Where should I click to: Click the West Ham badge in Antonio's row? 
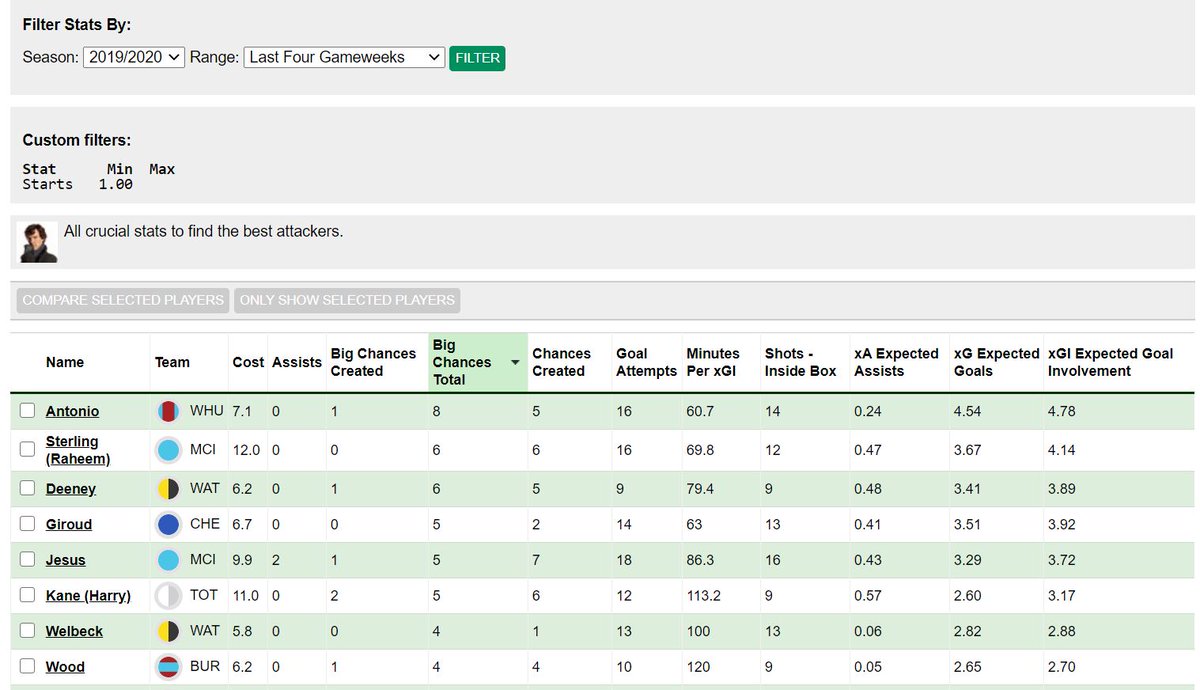169,411
